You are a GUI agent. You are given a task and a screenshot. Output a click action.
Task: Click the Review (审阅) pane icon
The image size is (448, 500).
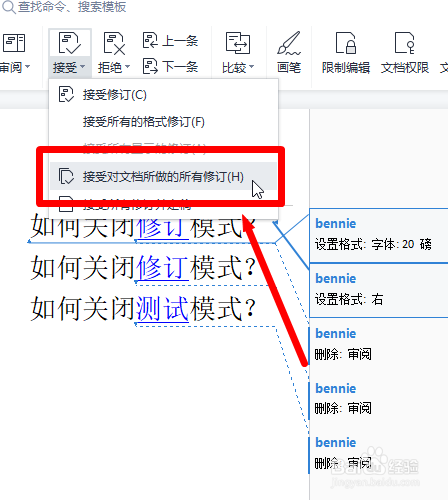pyautogui.click(x=14, y=43)
